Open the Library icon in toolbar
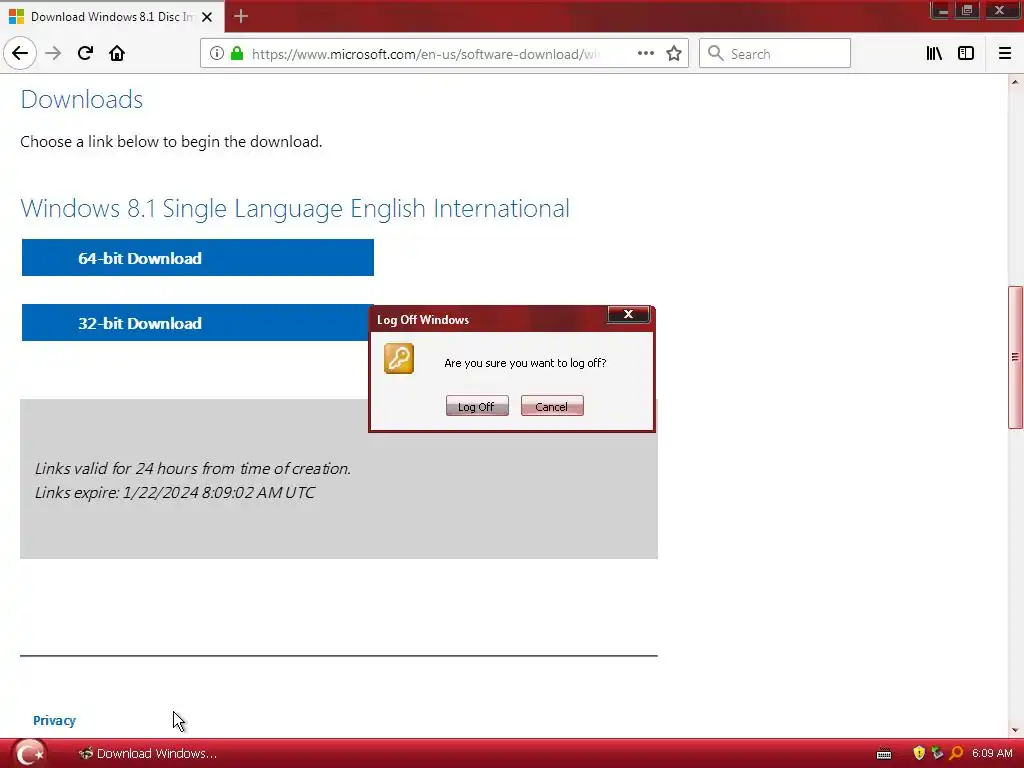This screenshot has width=1024, height=768. tap(934, 54)
